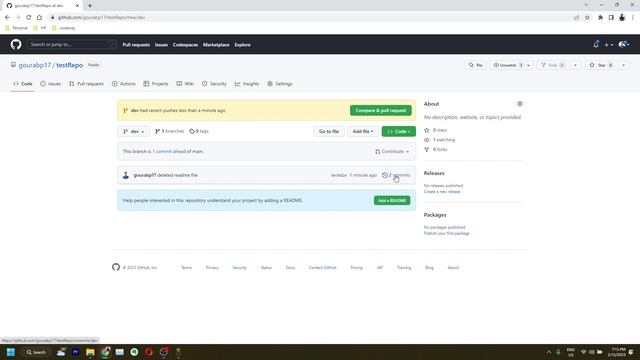640x360 pixels.
Task: Switch to the Insights tab
Action: pos(247,84)
